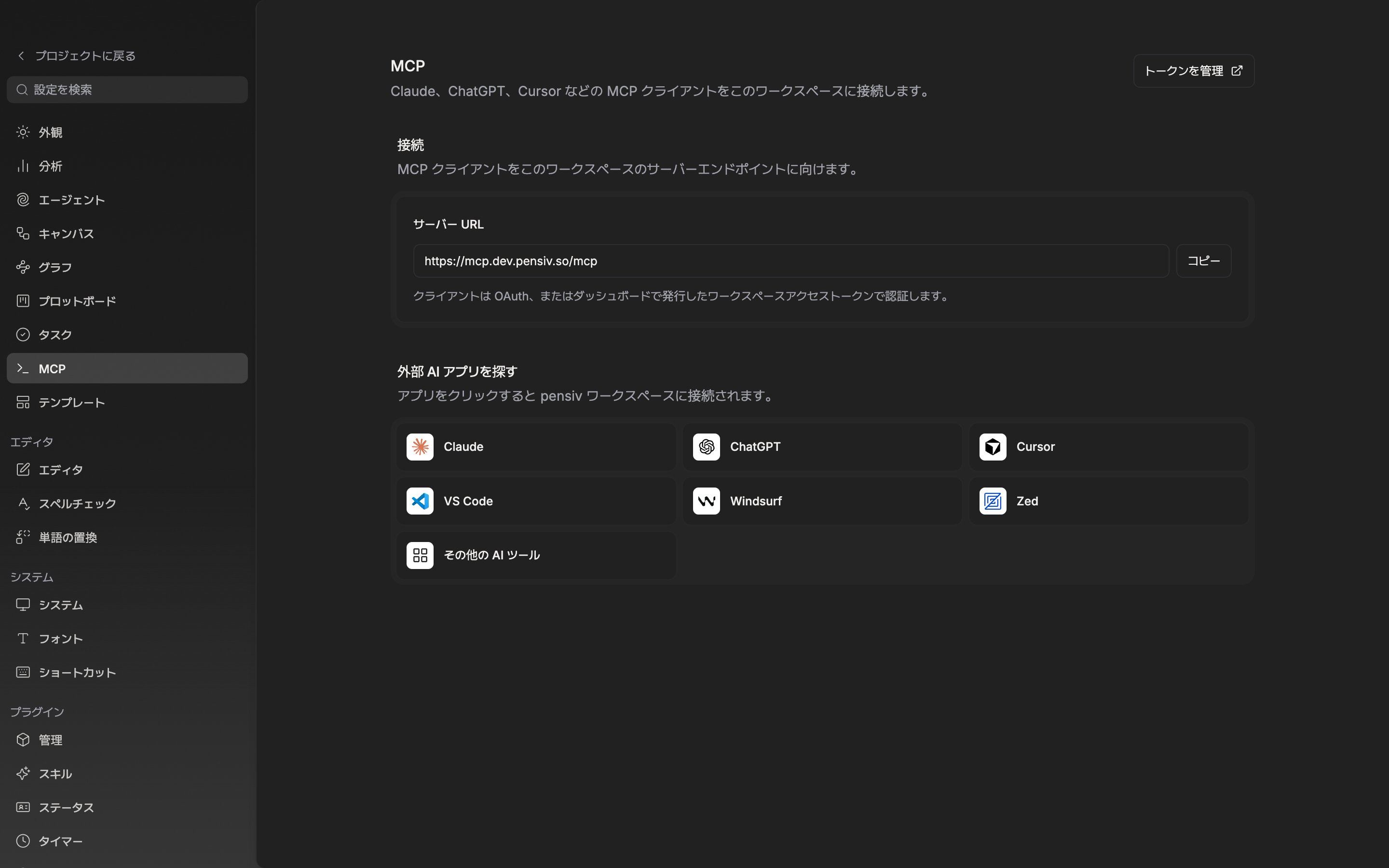Click the magnifier icon in the settings search box

click(22, 90)
